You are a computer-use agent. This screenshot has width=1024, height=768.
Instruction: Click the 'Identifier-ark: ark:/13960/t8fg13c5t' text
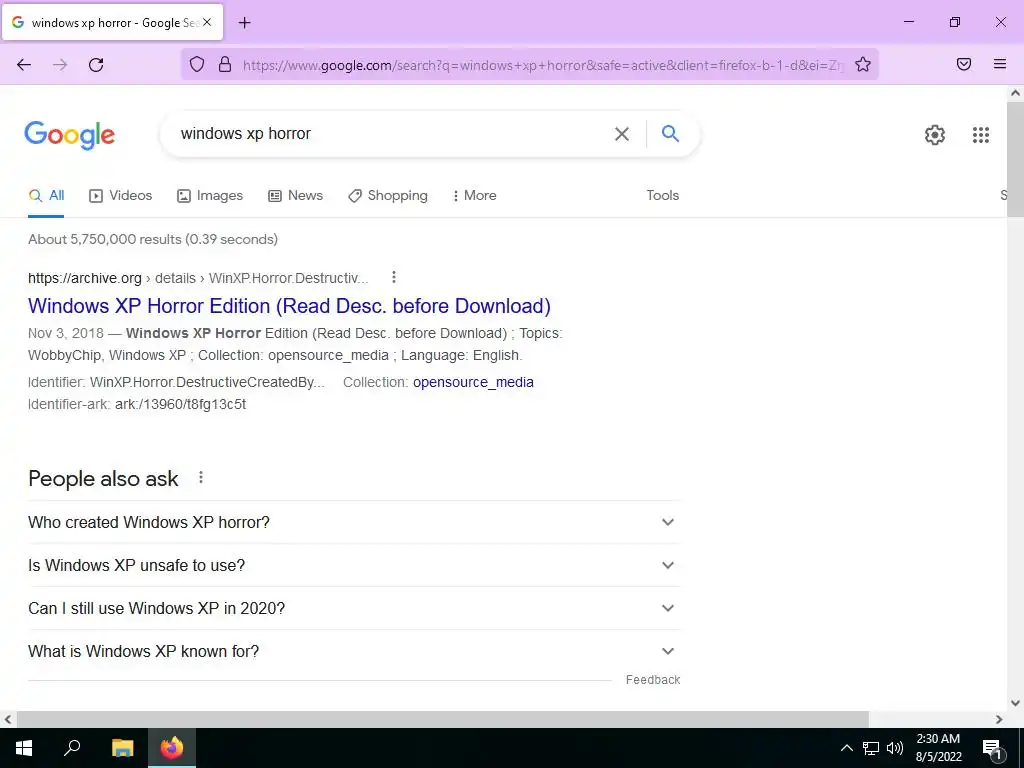click(137, 404)
